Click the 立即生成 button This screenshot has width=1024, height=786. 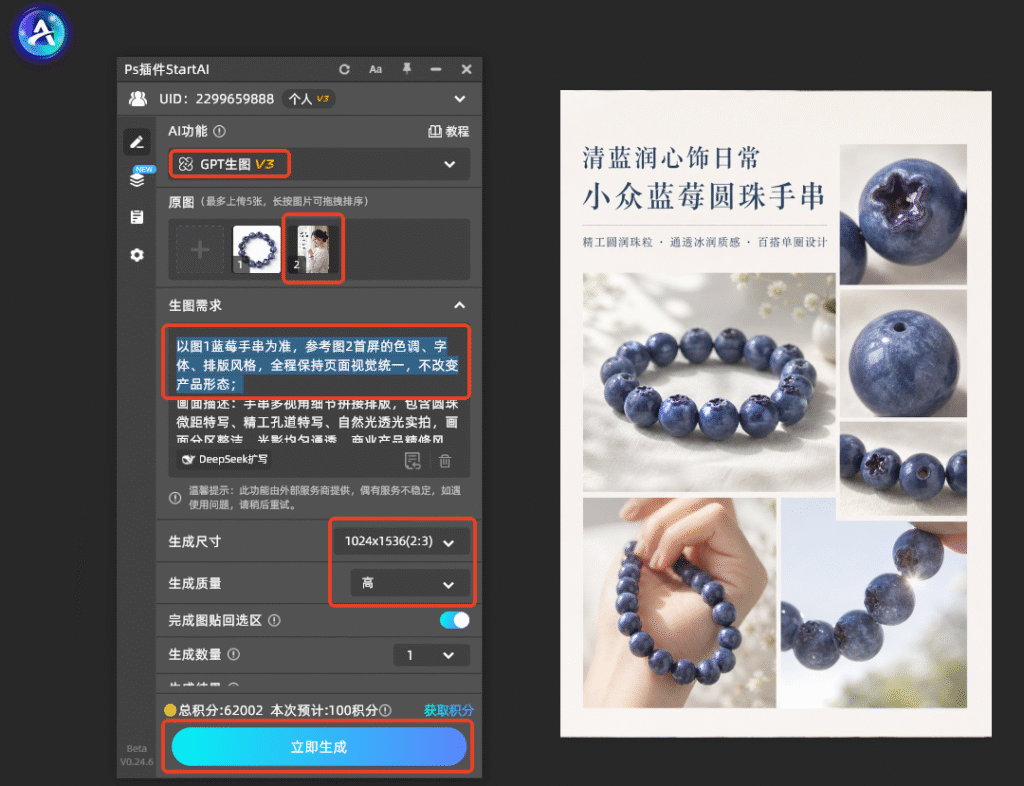pyautogui.click(x=319, y=747)
